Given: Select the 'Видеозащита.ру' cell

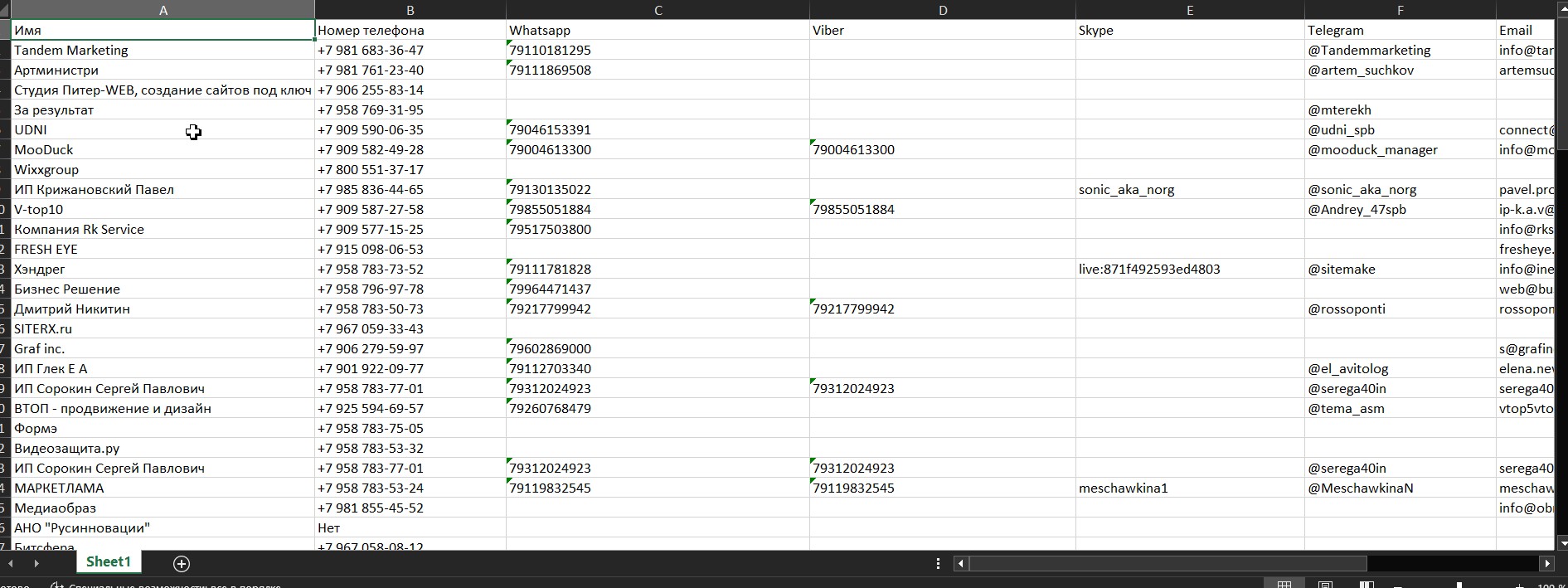Looking at the screenshot, I should (x=163, y=448).
